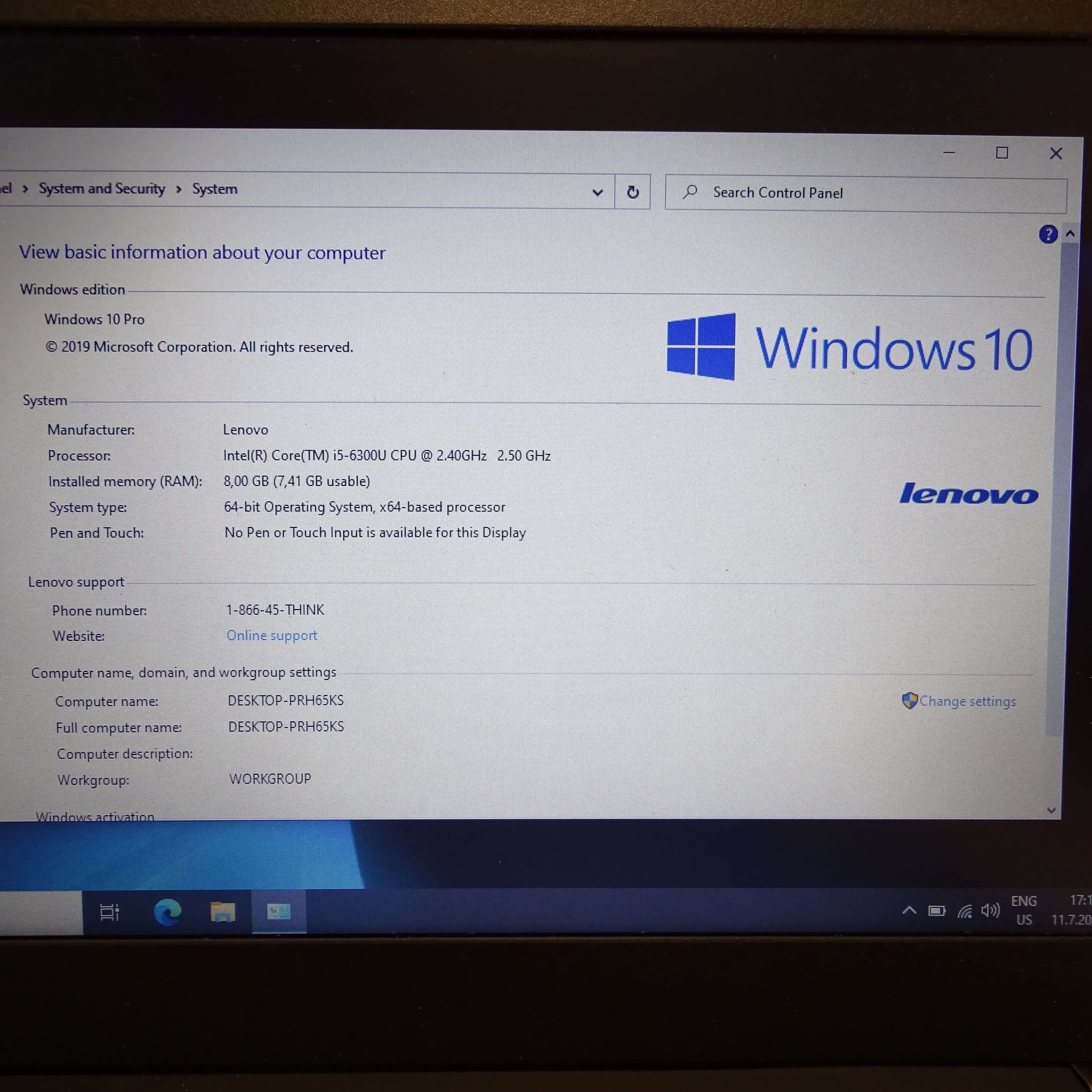Click the 'Lenovo support' section heading
This screenshot has height=1092, width=1092.
(x=76, y=582)
